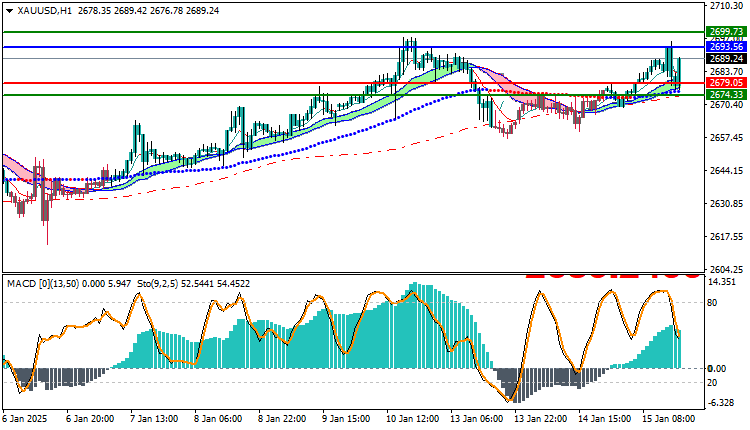Click the 2644.15 price axis value
This screenshot has width=750, height=430.
coord(726,170)
